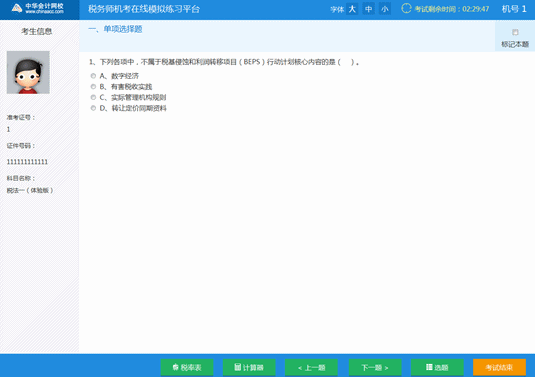Click the 机号 1 label
The image size is (535, 377).
pos(514,9)
